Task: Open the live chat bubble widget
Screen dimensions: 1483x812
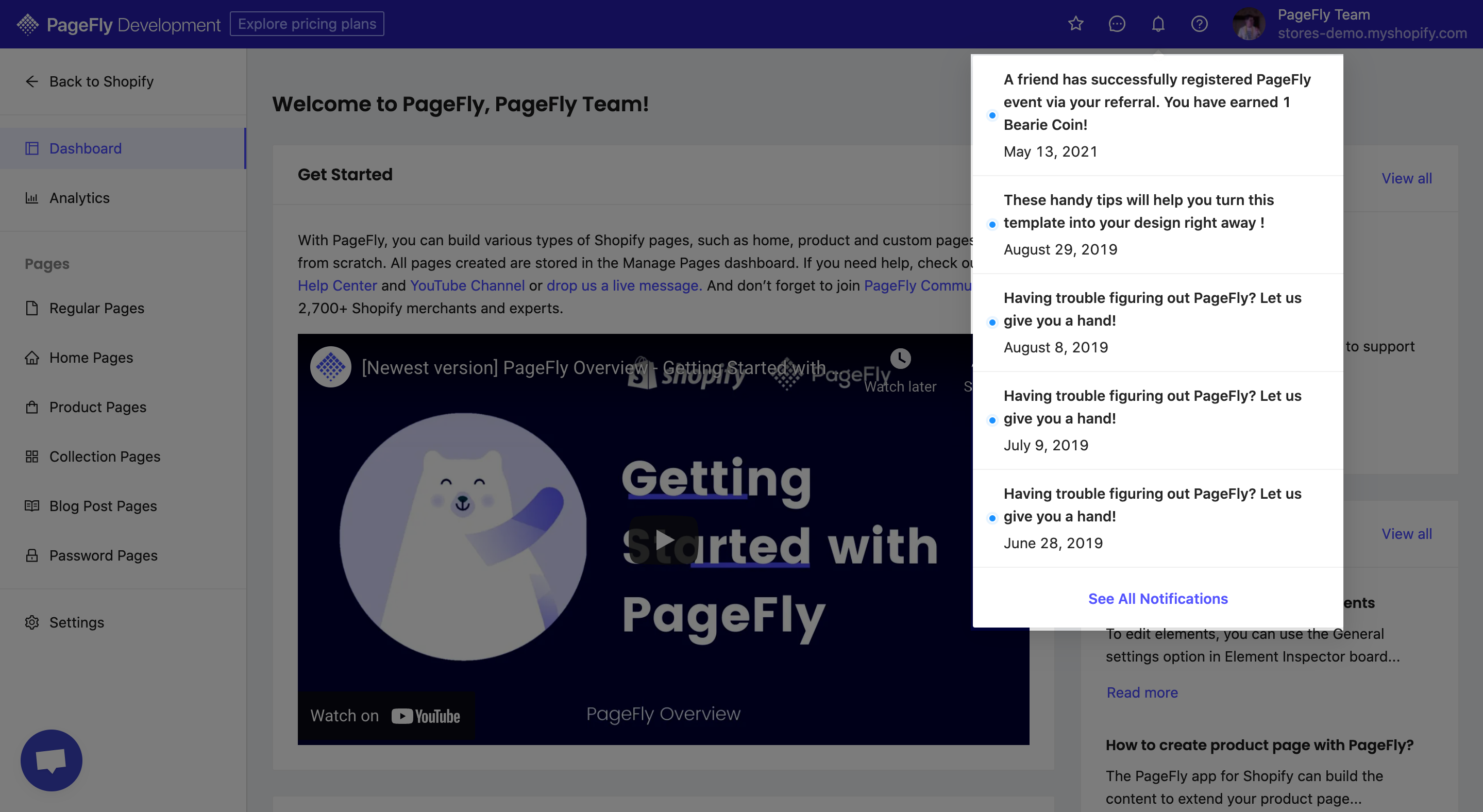Action: click(x=51, y=760)
